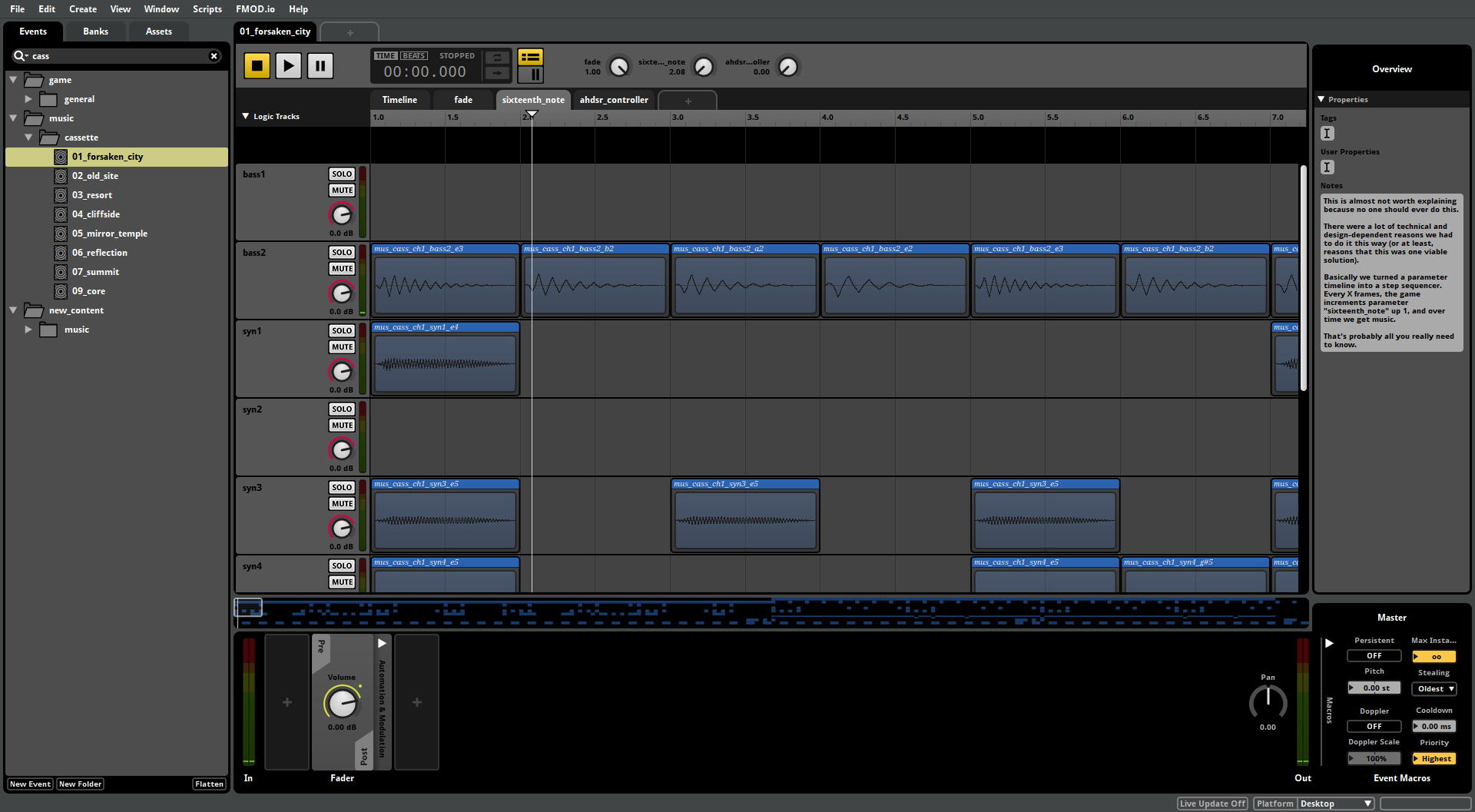This screenshot has height=812, width=1475.
Task: Adjust the Fader Volume knob
Action: pyautogui.click(x=342, y=702)
